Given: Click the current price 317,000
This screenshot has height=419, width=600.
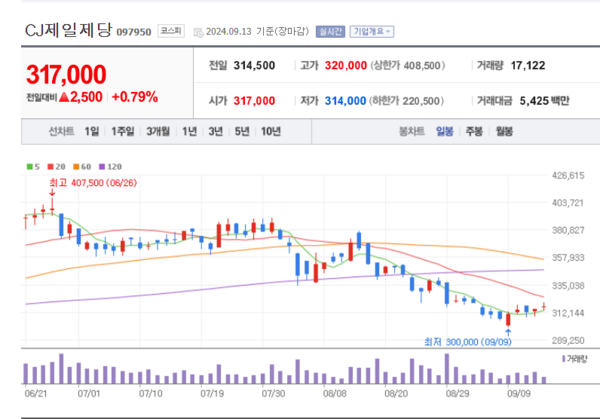Looking at the screenshot, I should tap(66, 76).
